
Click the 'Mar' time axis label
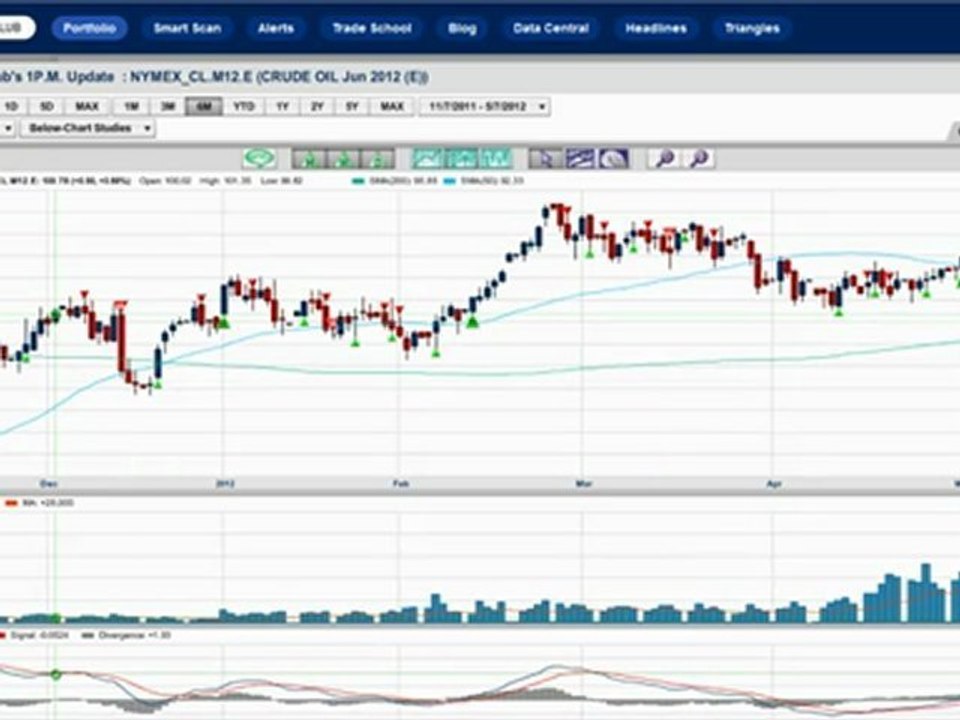click(x=583, y=484)
